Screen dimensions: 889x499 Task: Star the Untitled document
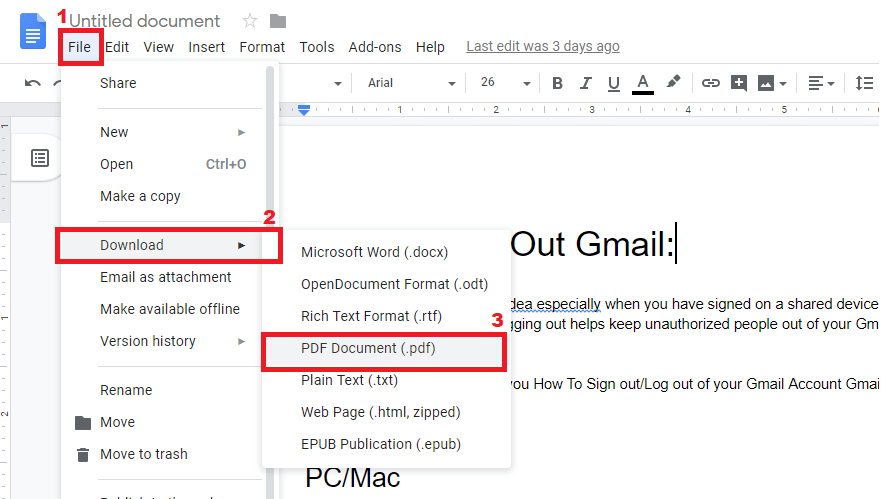[x=249, y=21]
